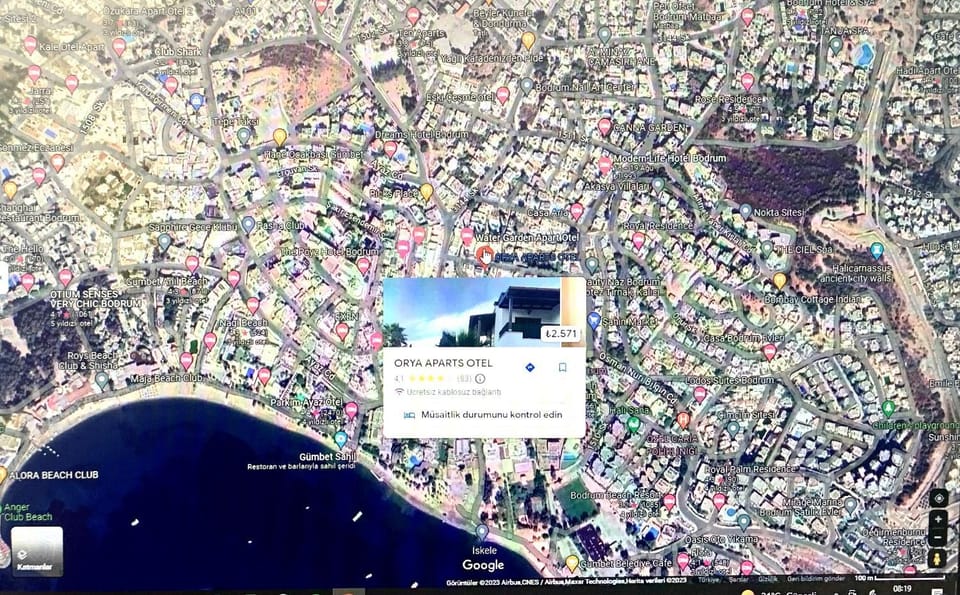960x595 pixels.
Task: Click the ₺2.571 price label on the map
Action: [561, 333]
